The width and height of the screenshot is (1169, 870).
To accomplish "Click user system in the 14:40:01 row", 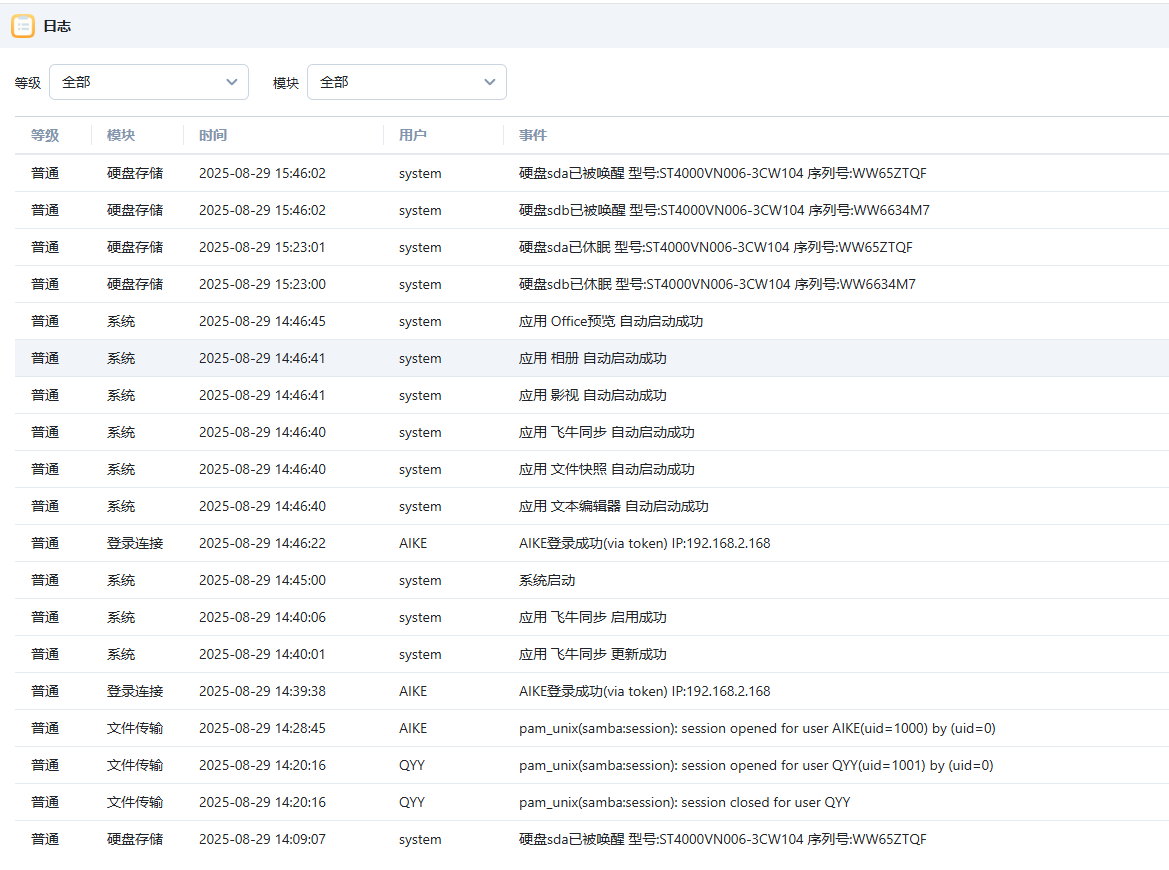I will click(x=420, y=655).
